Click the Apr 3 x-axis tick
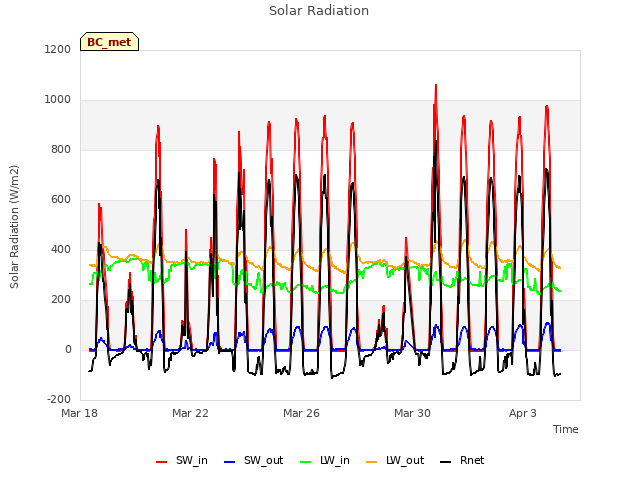 (x=523, y=413)
